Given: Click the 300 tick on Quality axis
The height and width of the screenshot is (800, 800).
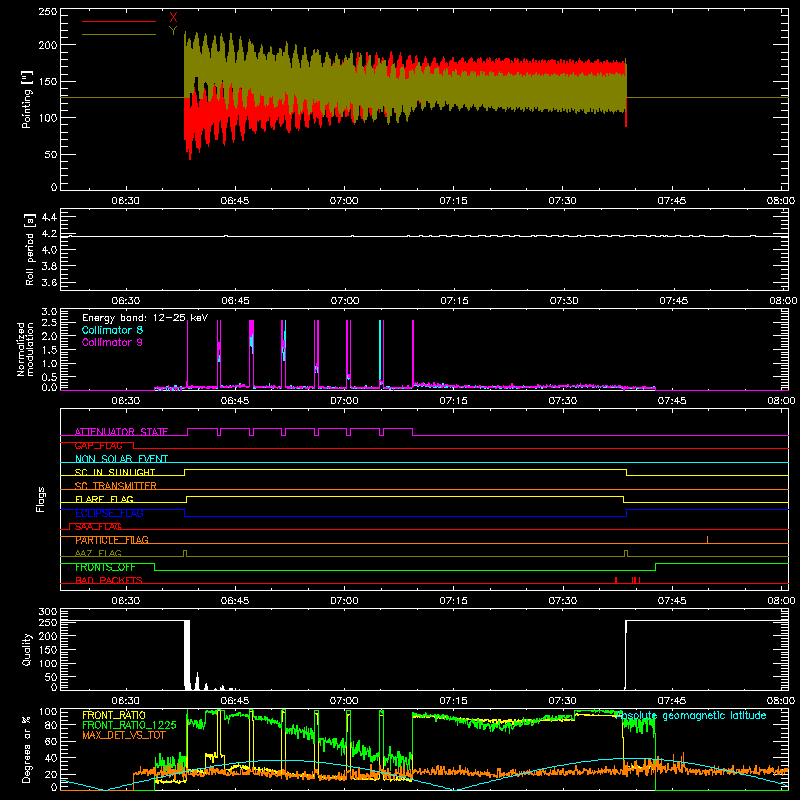Looking at the screenshot, I should click(x=47, y=612).
